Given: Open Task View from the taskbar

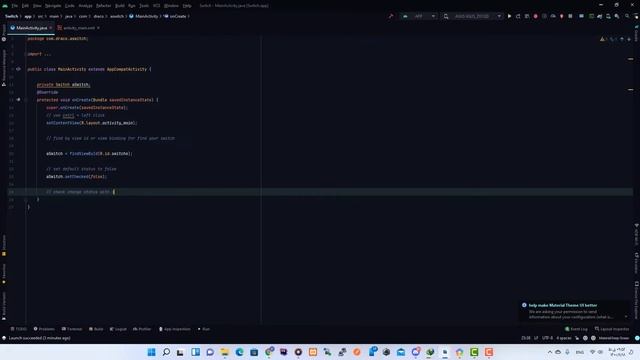Looking at the screenshot, I should pyautogui.click(x=180, y=352).
